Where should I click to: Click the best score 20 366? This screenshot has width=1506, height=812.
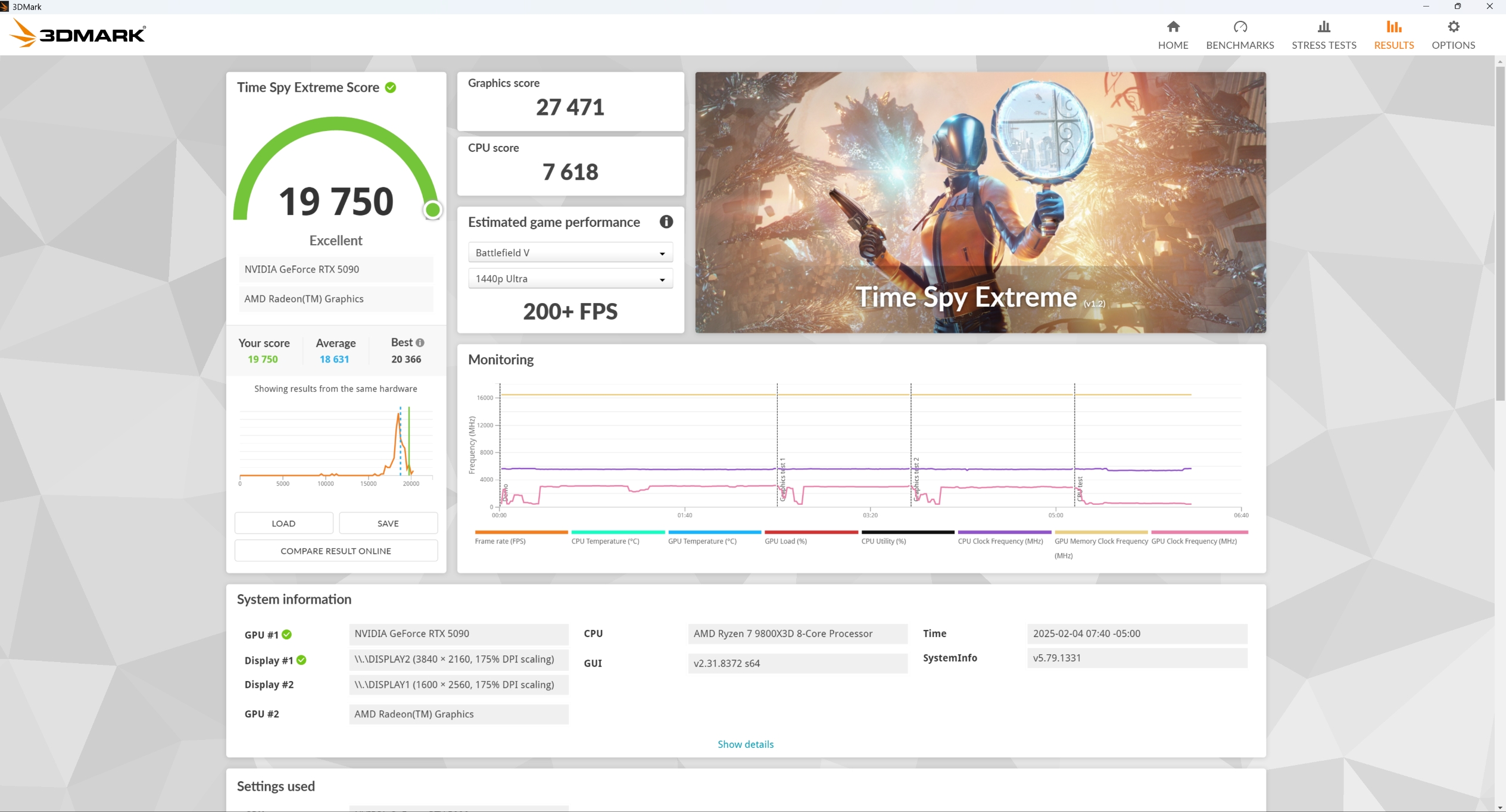tap(406, 359)
